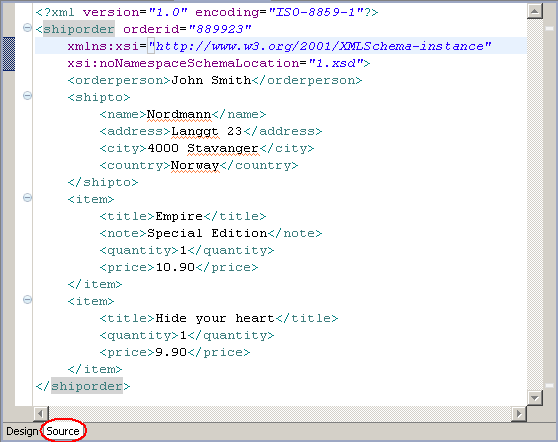Click the price value 9.90
The height and width of the screenshot is (442, 558).
(x=171, y=352)
